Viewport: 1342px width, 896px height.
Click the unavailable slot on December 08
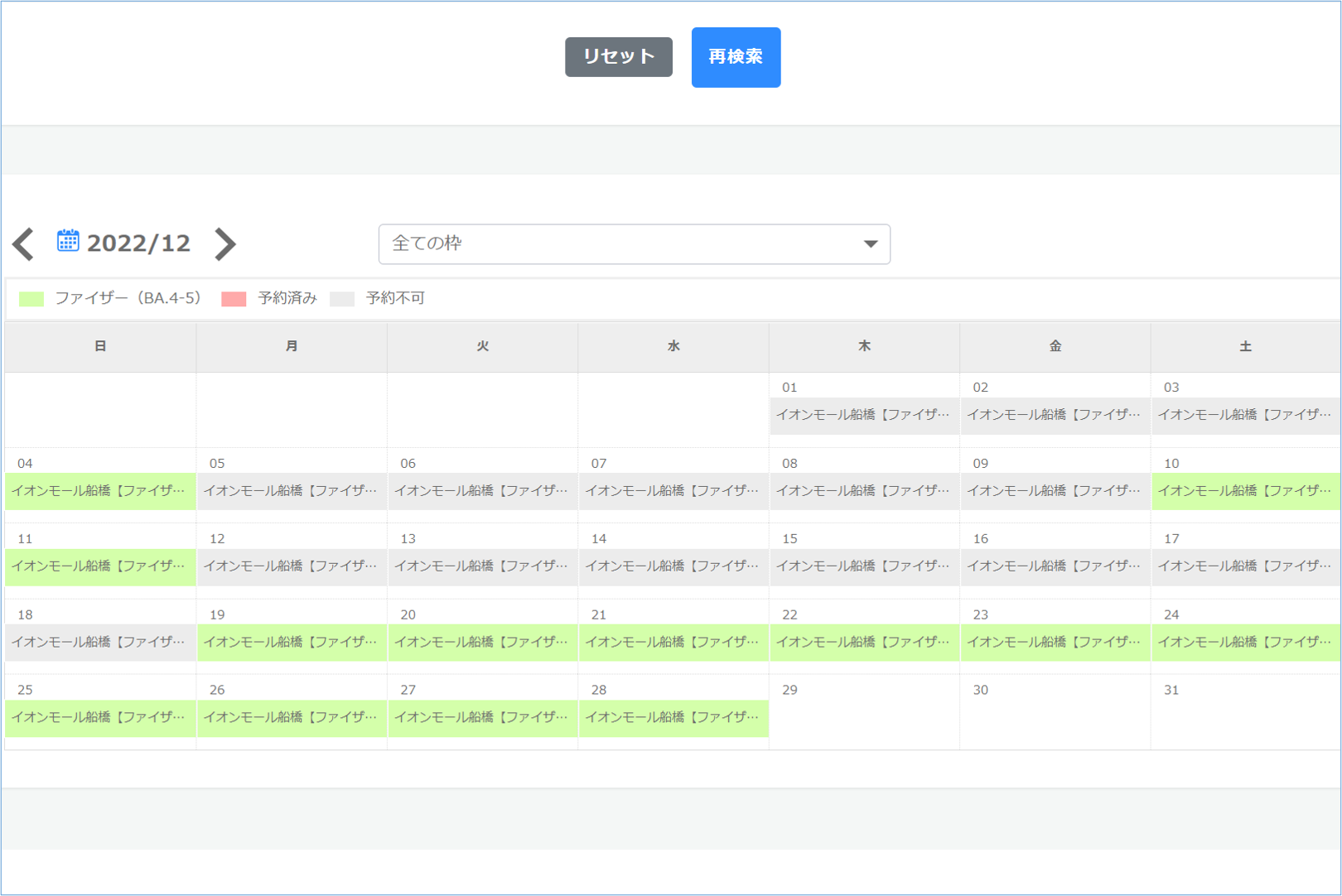coord(864,491)
